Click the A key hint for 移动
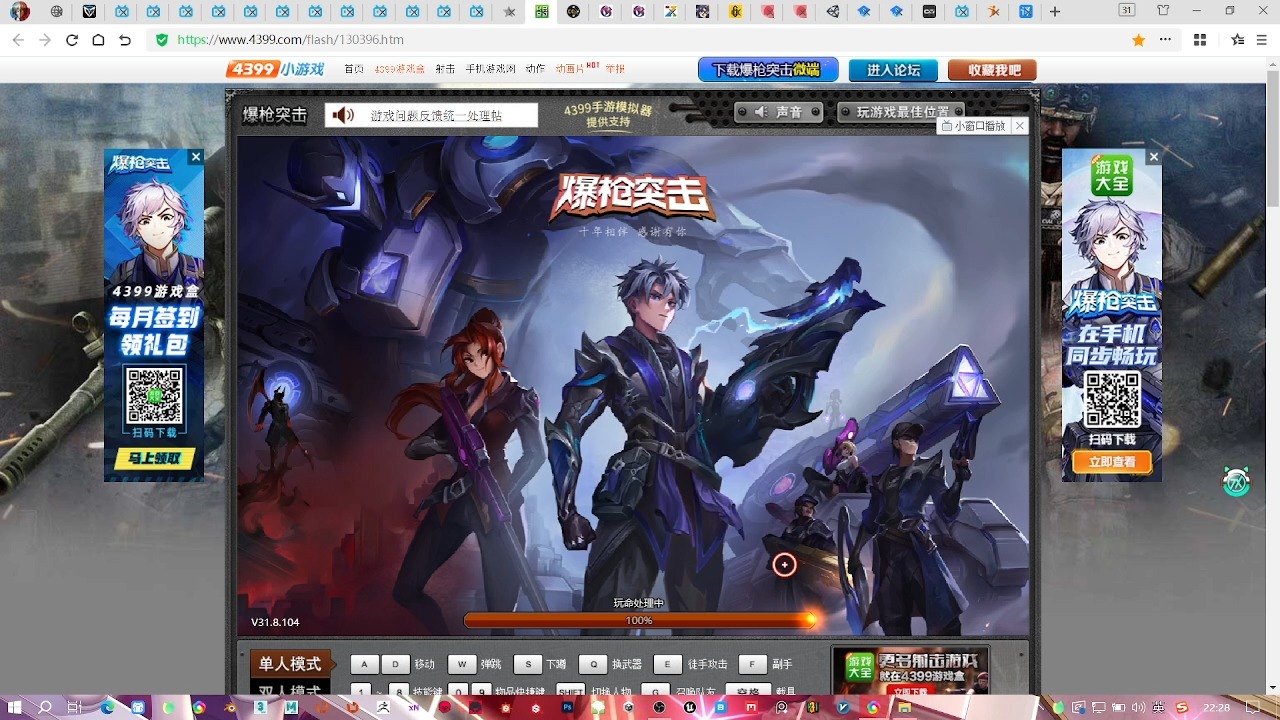 tap(365, 664)
